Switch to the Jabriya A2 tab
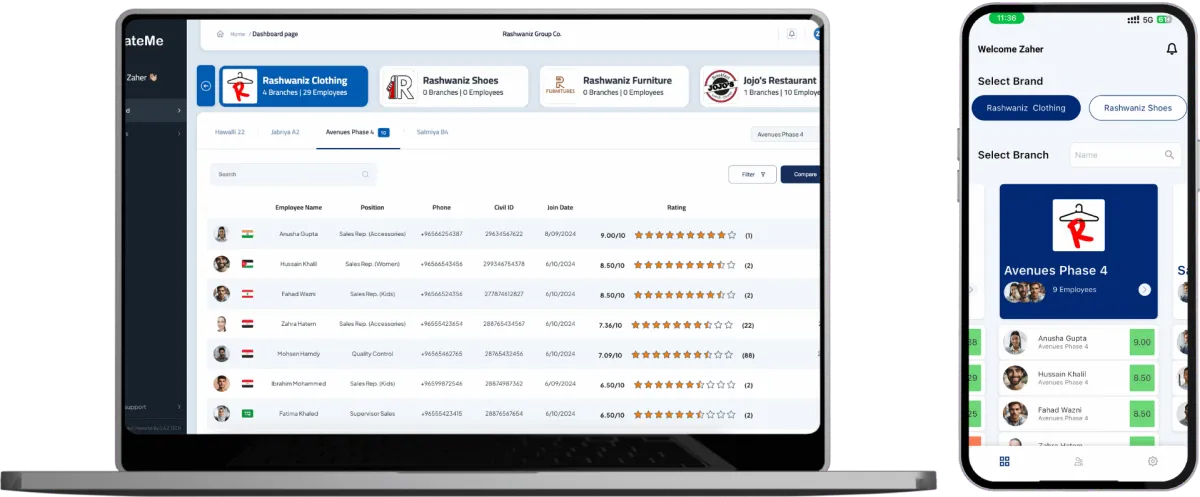Image resolution: width=1200 pixels, height=497 pixels. 285,132
